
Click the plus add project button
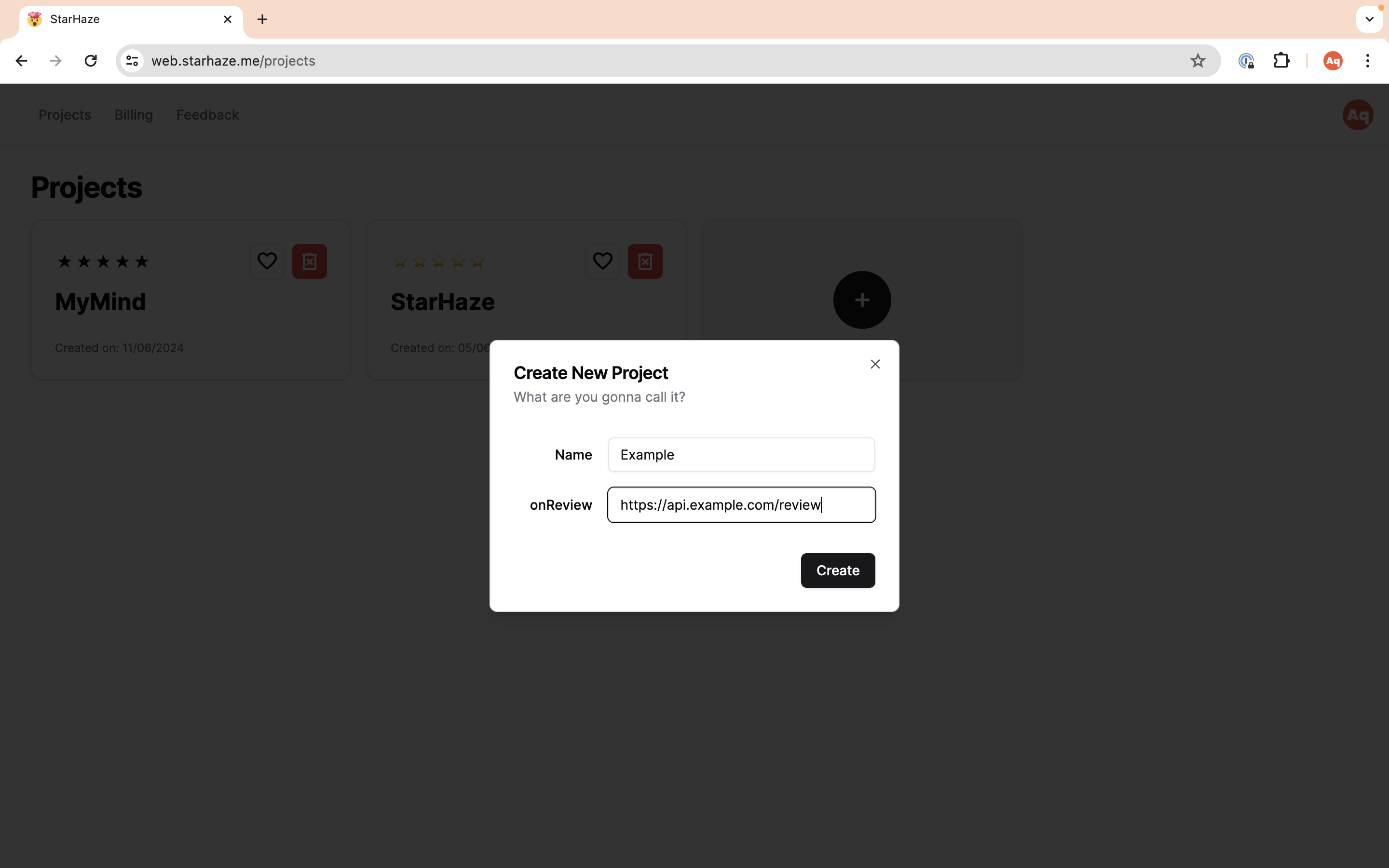[861, 299]
